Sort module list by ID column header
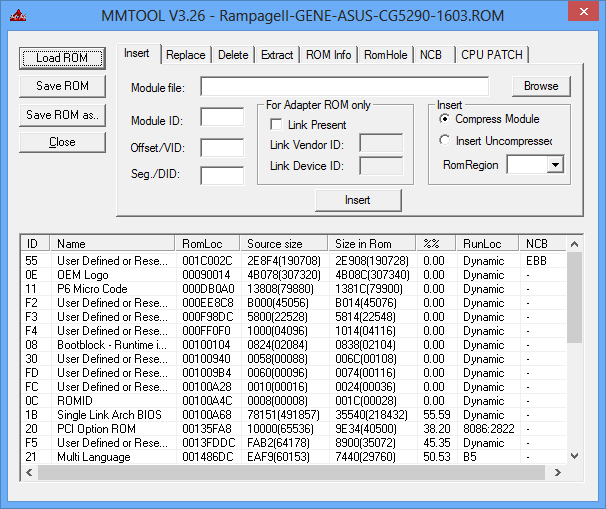This screenshot has height=509, width=606. pyautogui.click(x=35, y=244)
